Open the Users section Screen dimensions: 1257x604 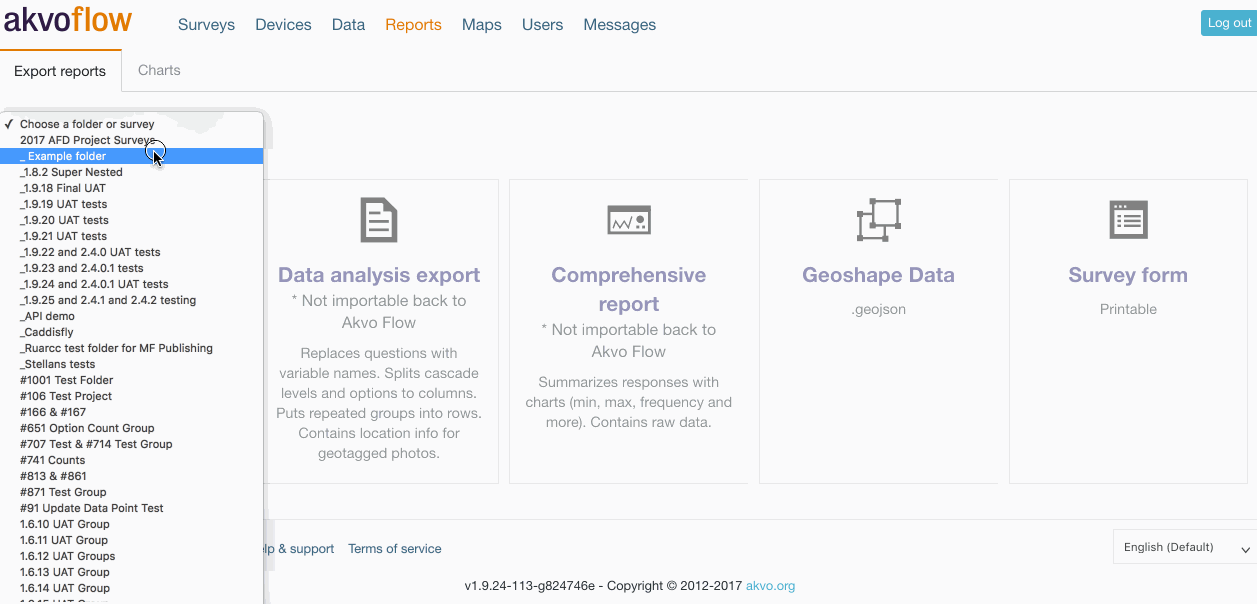(x=542, y=25)
